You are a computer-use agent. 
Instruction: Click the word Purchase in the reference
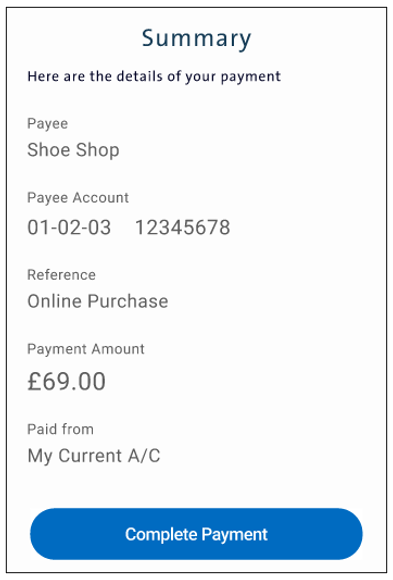coord(128,301)
